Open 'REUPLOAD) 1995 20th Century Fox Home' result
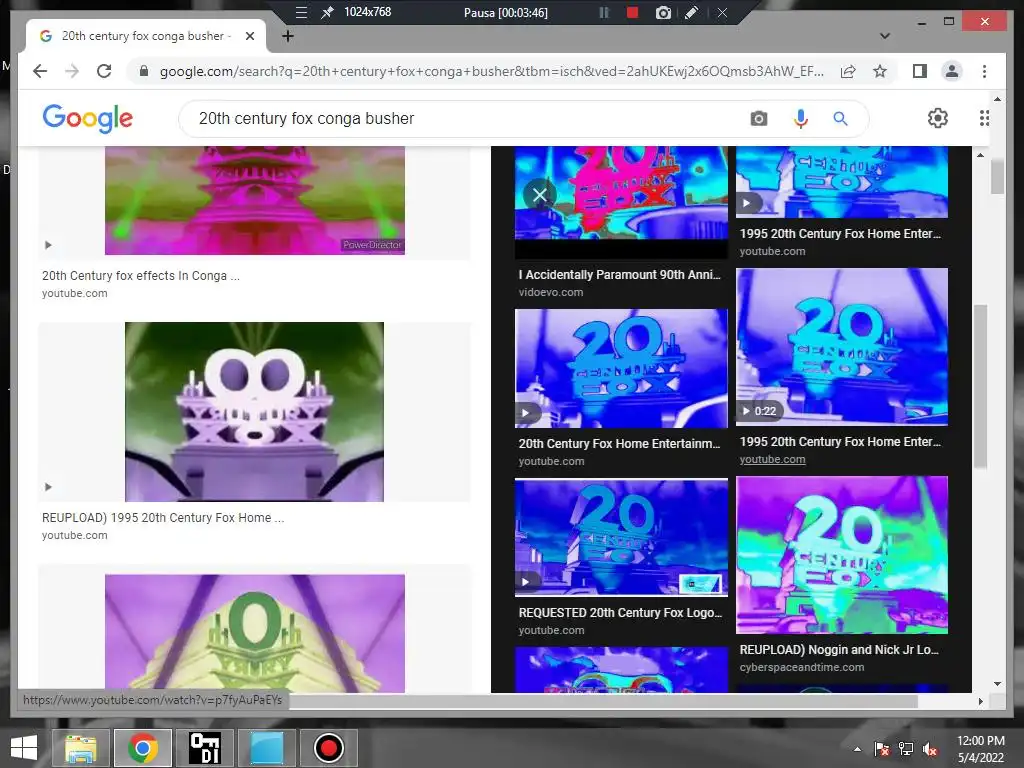The width and height of the screenshot is (1024, 768). [x=163, y=517]
